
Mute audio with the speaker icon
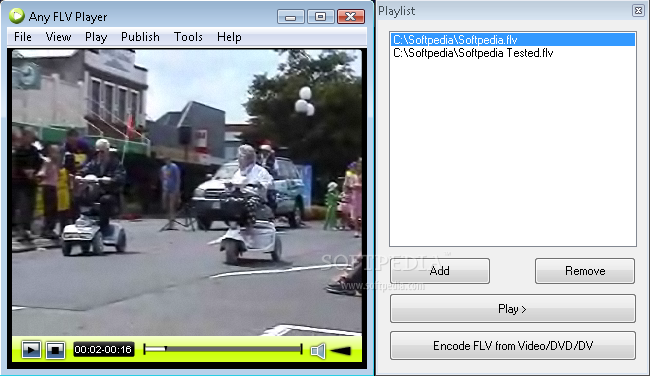coord(318,351)
